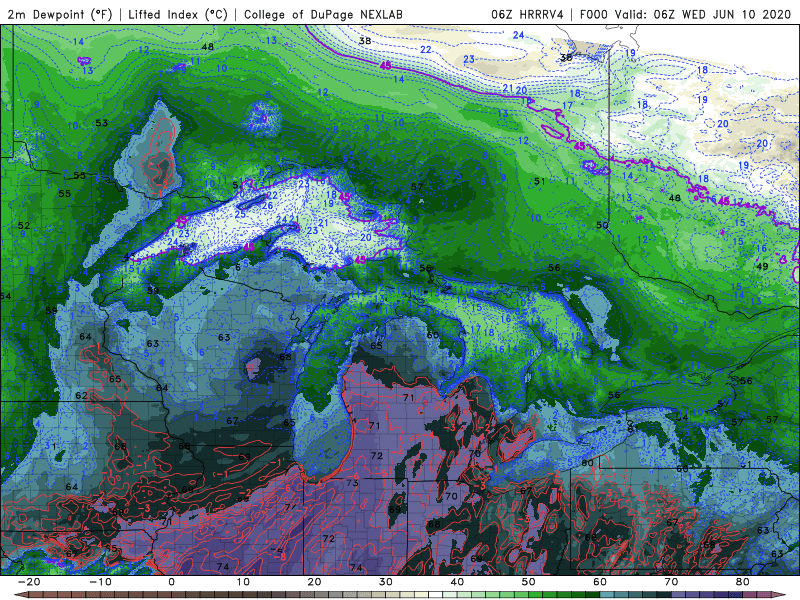Click the black dewpoint value 53 on the map
Screen dimensions: 800x600
pos(102,123)
